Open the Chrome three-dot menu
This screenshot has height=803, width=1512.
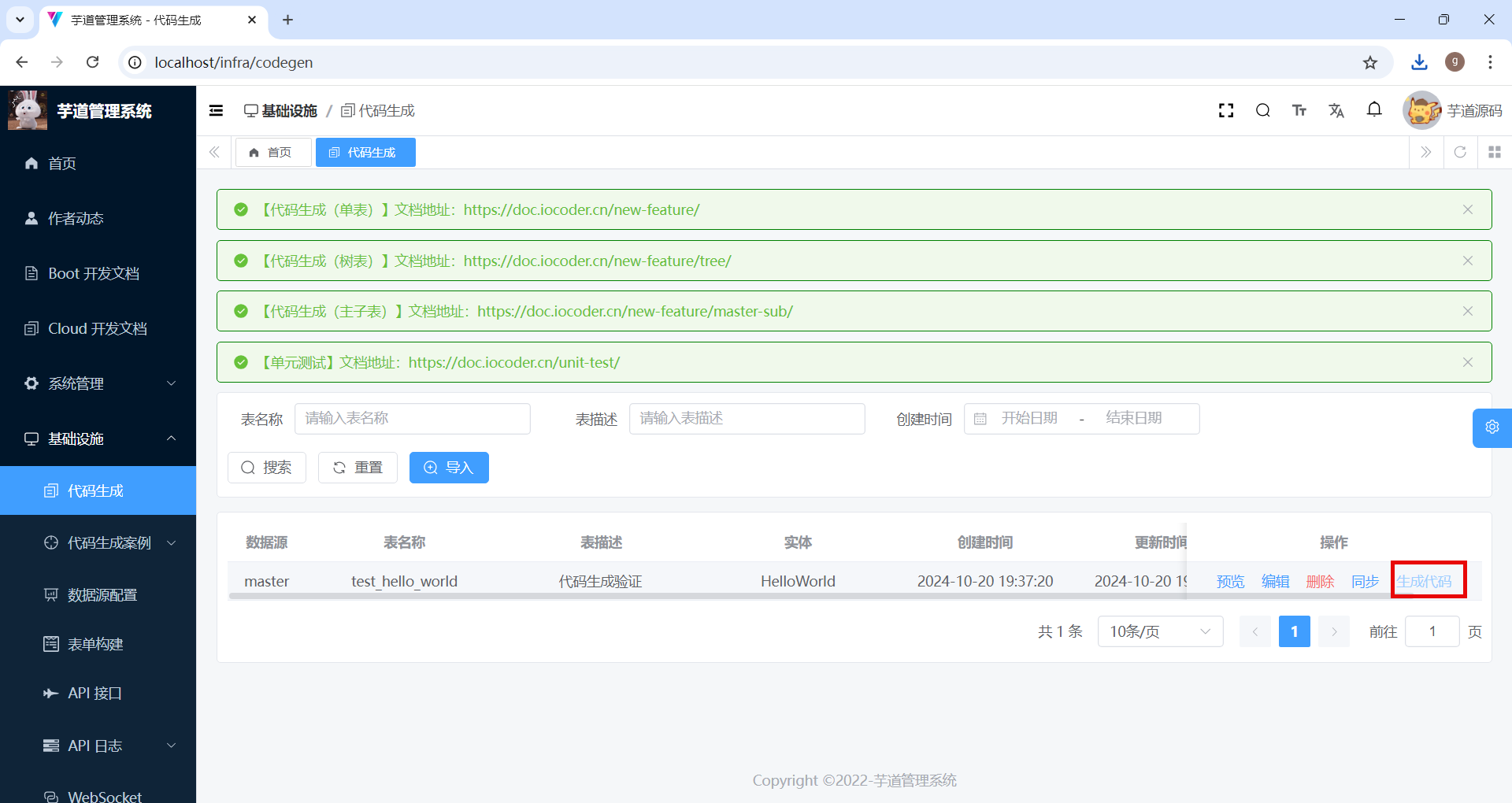coord(1490,62)
